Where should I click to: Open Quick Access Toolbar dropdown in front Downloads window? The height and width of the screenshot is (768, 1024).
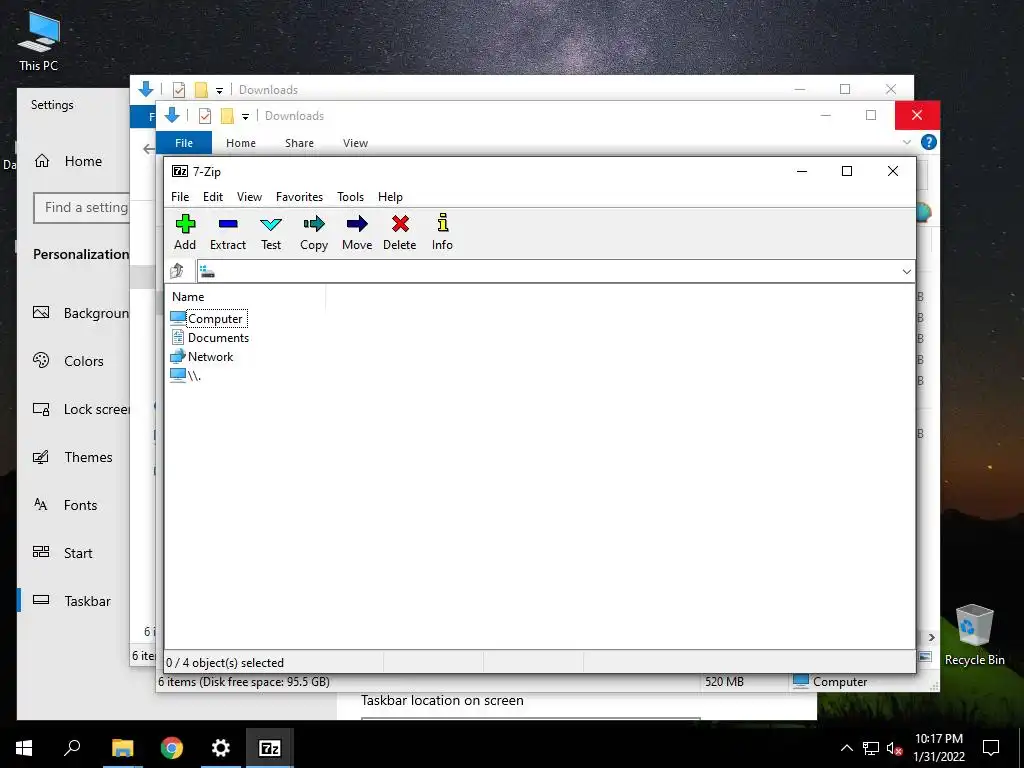pos(245,116)
